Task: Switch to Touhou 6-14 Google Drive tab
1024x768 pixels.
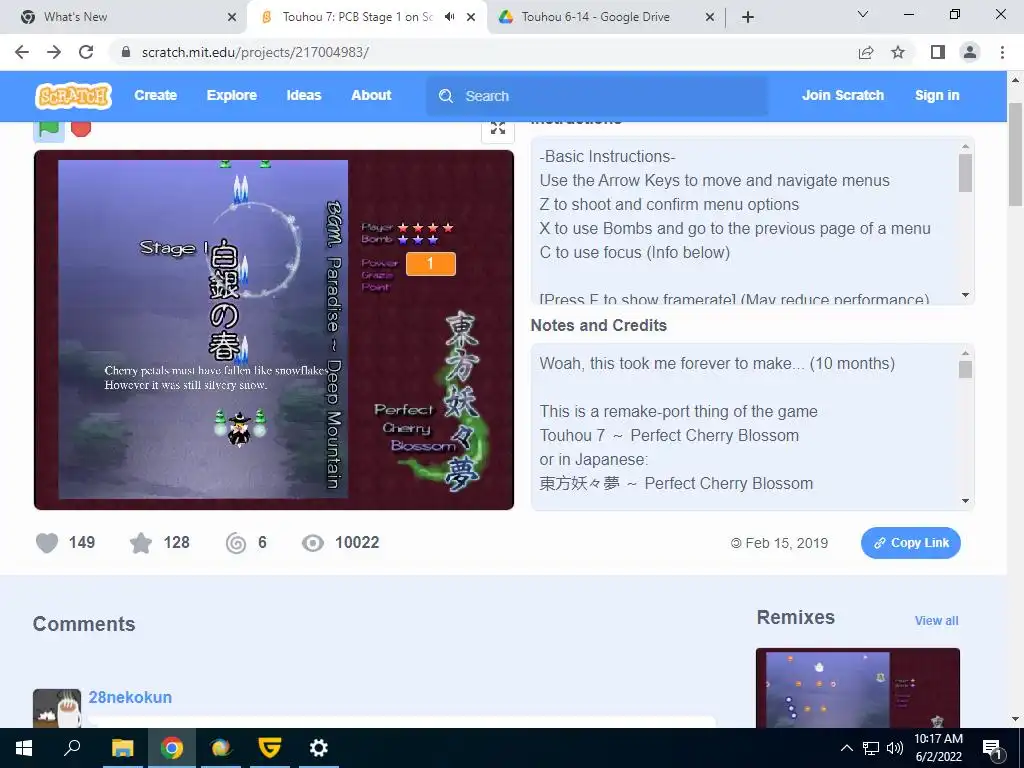Action: 606,17
